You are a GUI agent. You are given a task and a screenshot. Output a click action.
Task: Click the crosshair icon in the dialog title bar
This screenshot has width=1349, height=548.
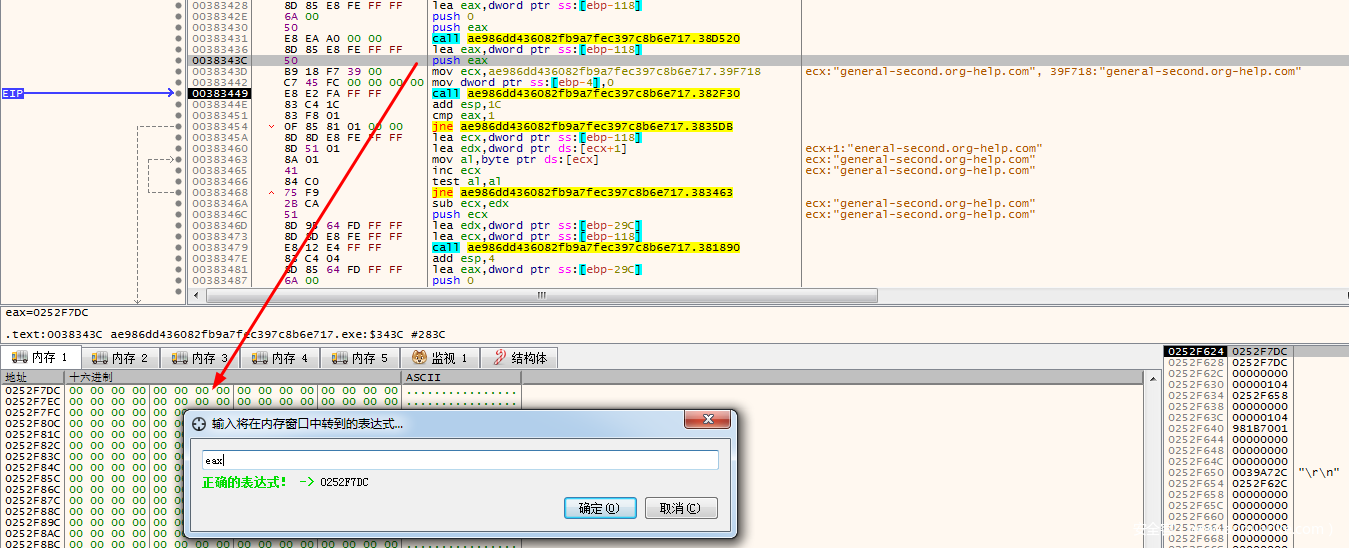pos(198,423)
